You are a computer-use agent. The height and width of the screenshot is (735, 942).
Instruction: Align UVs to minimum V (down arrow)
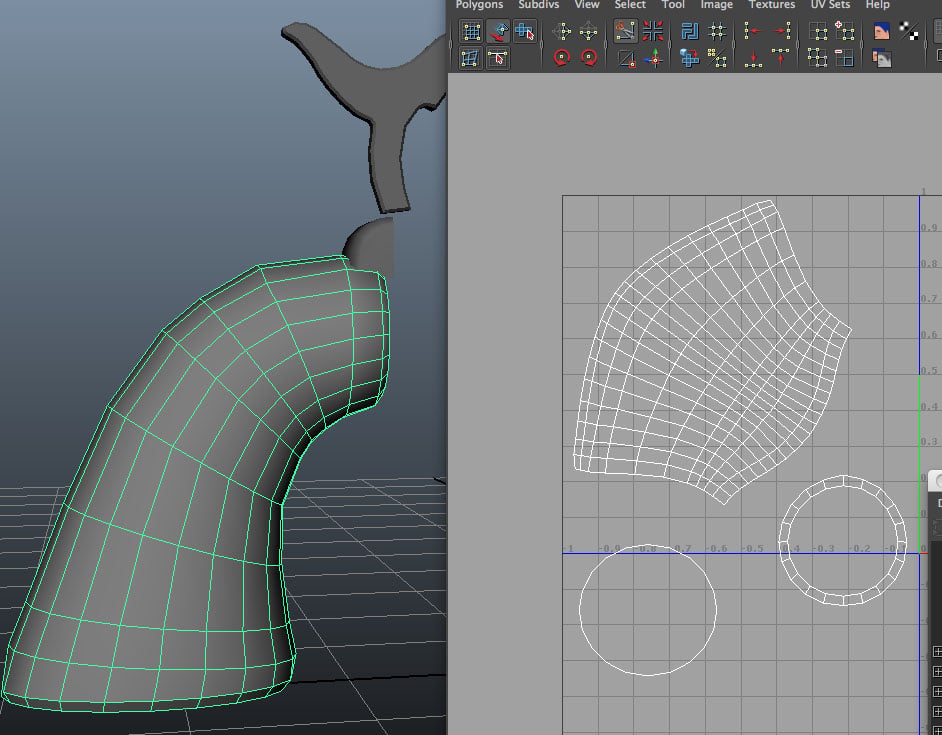pos(753,58)
